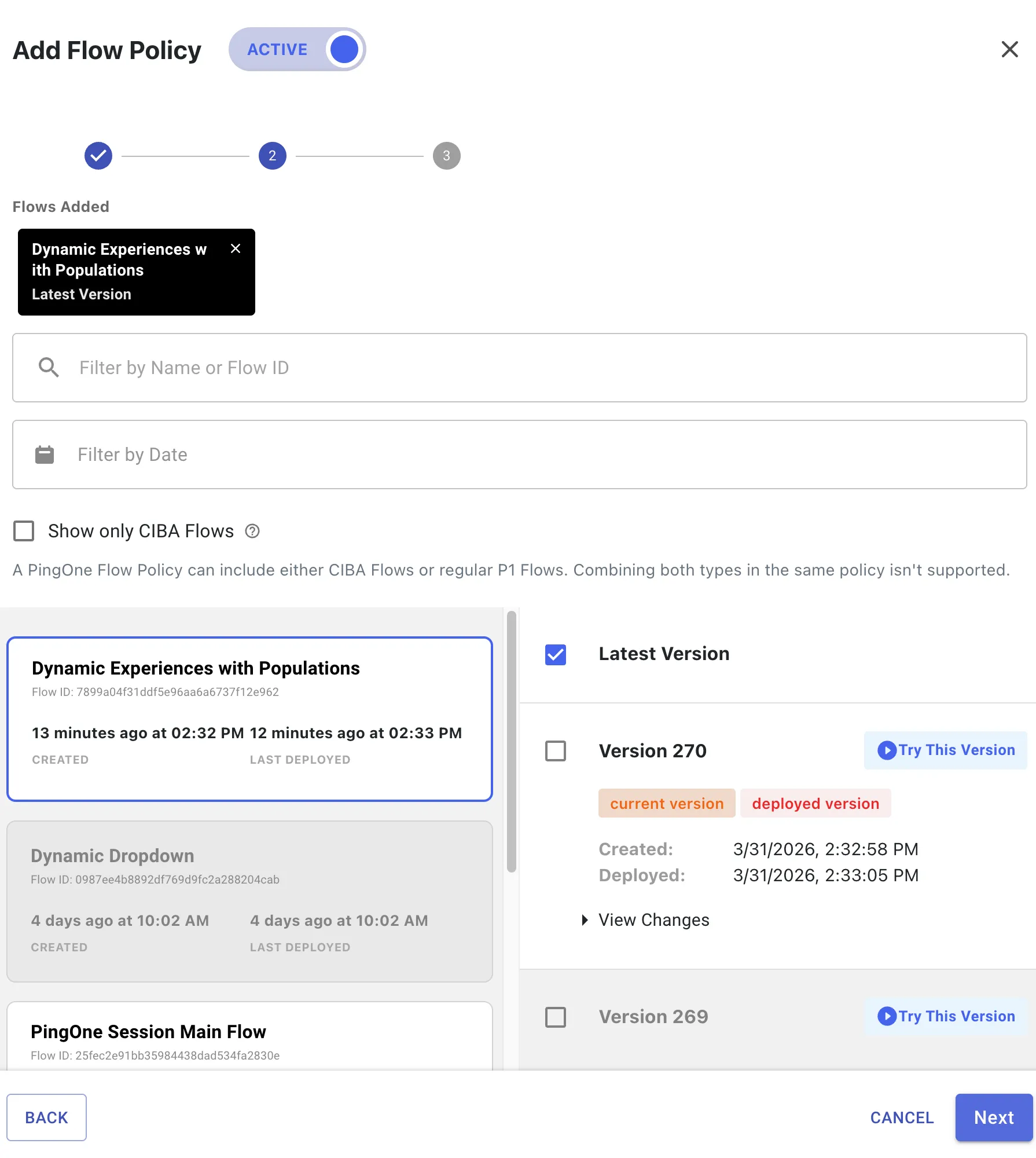
Task: Focus the Filter by Name or Flow ID field
Action: pyautogui.click(x=520, y=368)
